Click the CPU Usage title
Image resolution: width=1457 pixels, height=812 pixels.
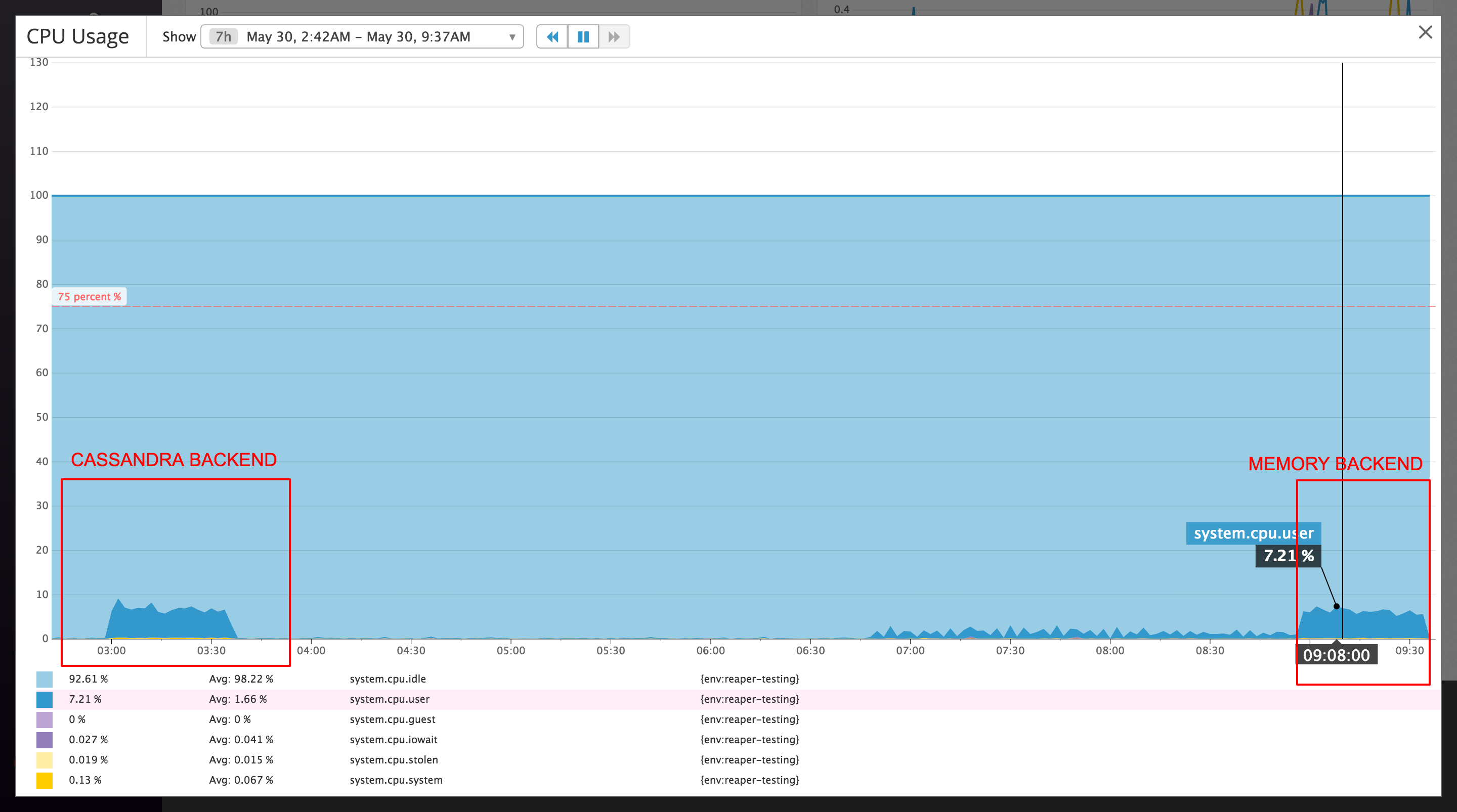[78, 37]
